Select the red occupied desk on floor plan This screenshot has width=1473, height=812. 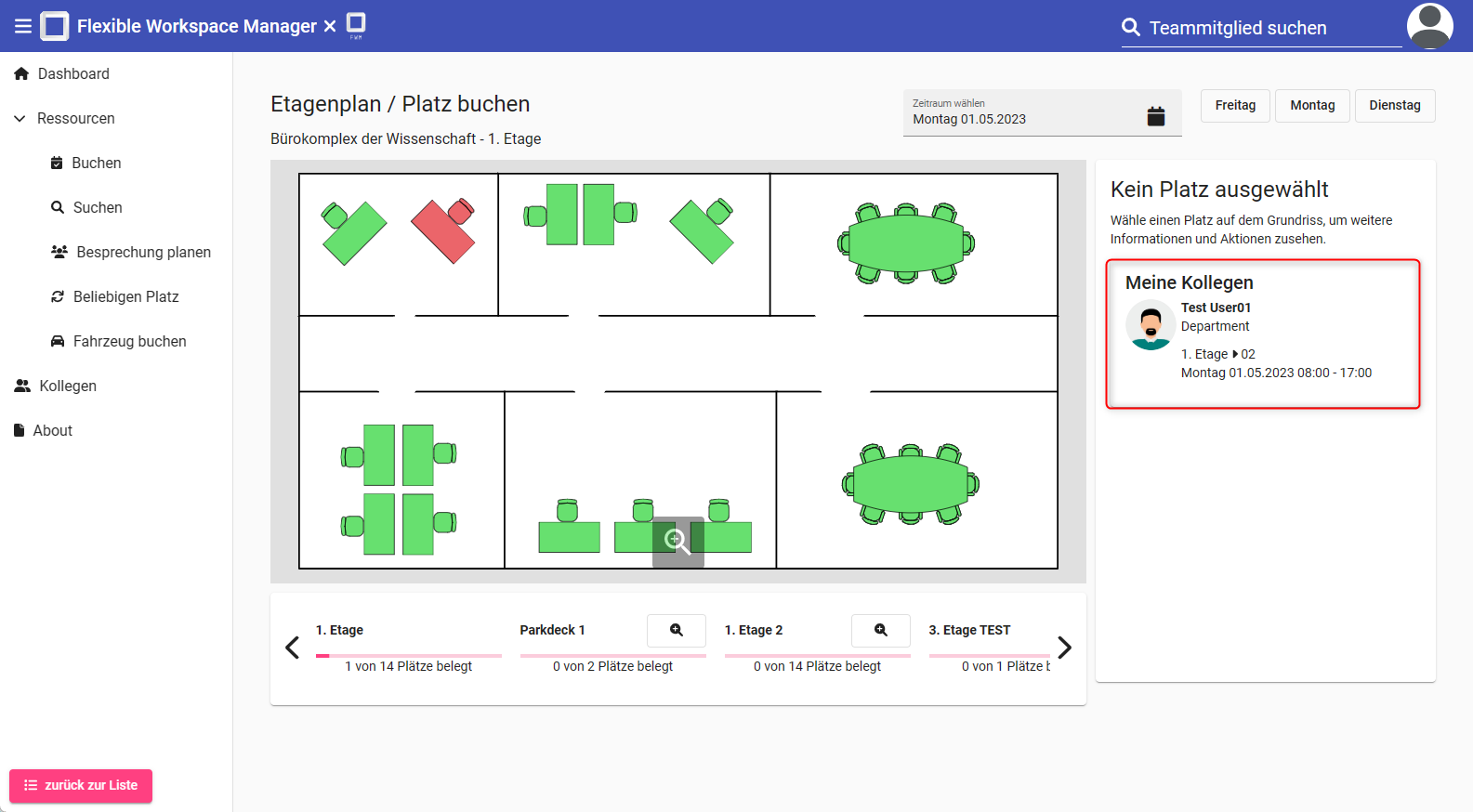tap(443, 231)
